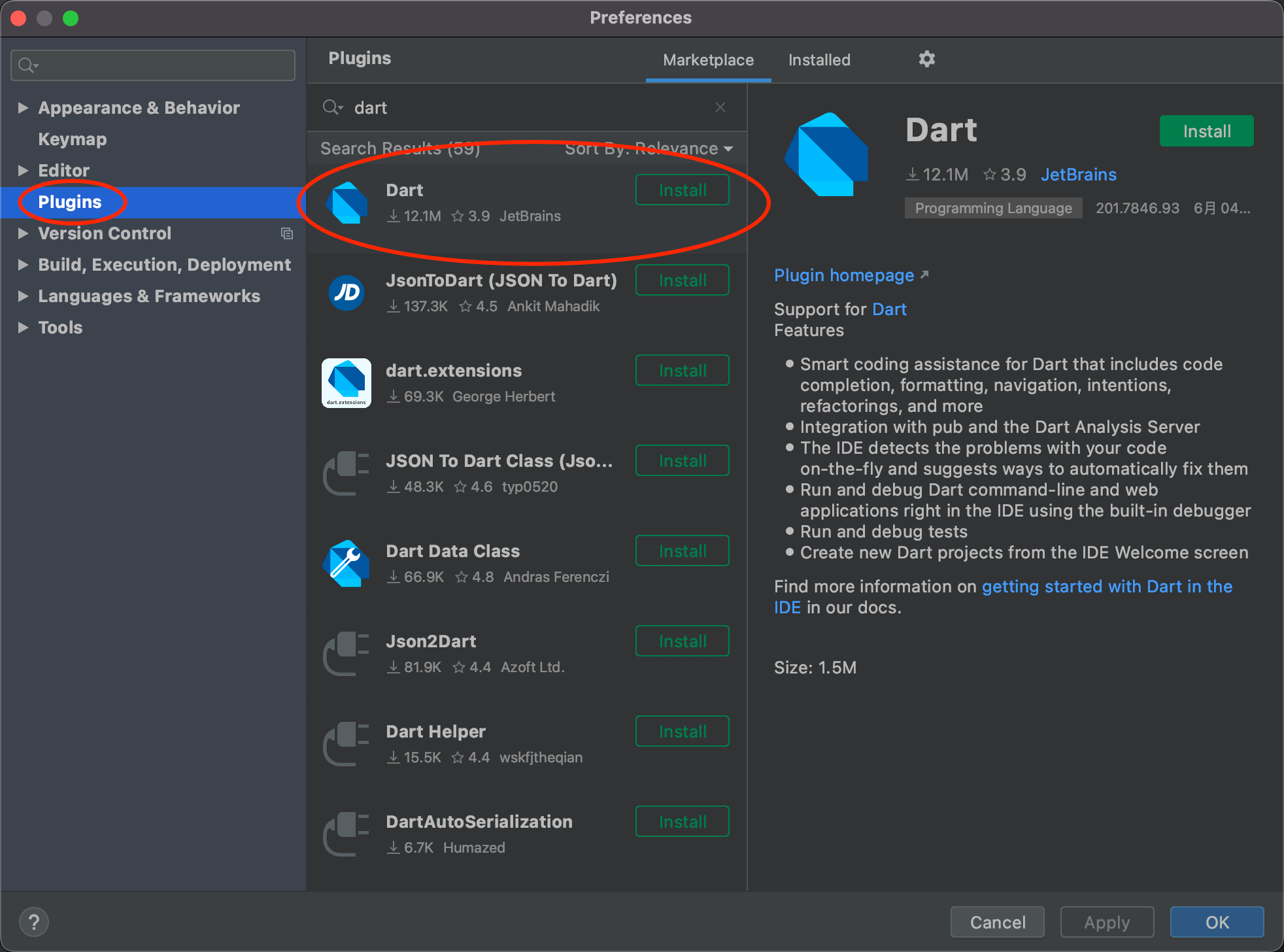
Task: Install the Dart Data Class plugin
Action: [683, 551]
